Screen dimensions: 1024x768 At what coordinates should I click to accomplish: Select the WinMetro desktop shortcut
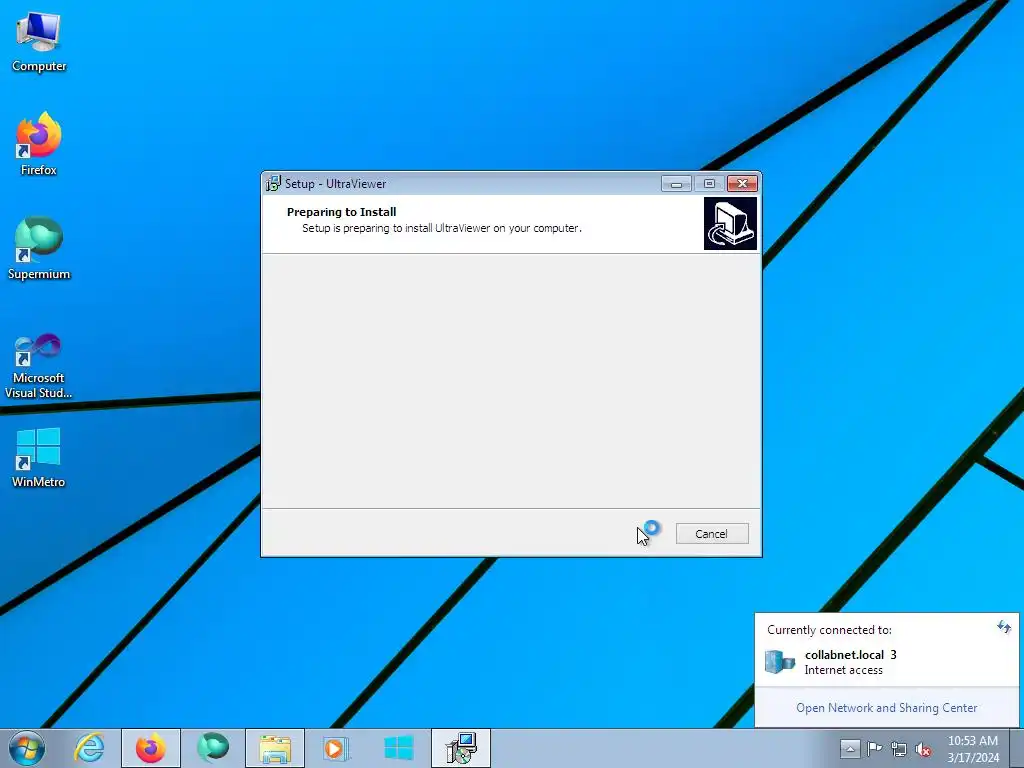(x=39, y=457)
